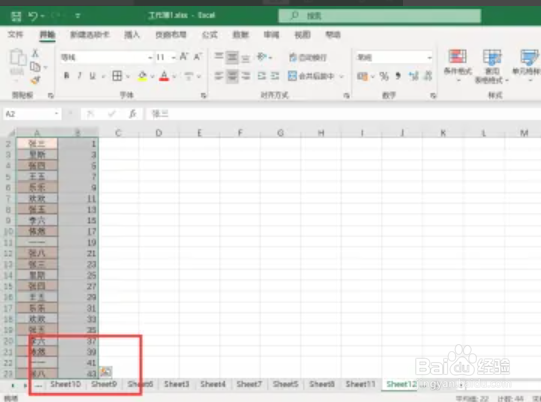This screenshot has height=402, width=541.
Task: Toggle Align Left
Action: (x=218, y=76)
